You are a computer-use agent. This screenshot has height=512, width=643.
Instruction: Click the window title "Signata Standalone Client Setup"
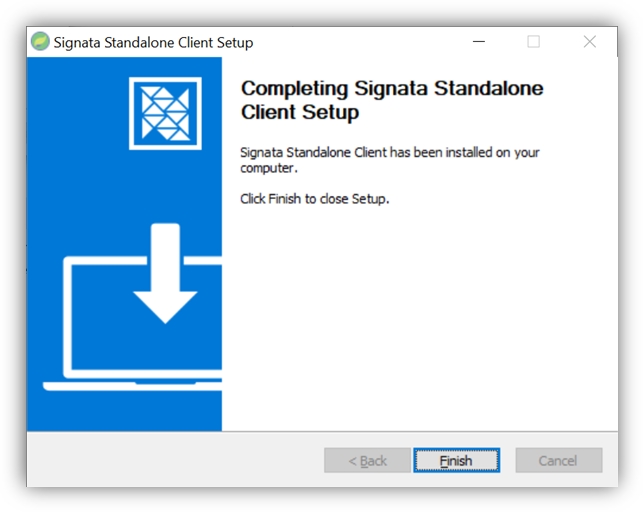154,42
